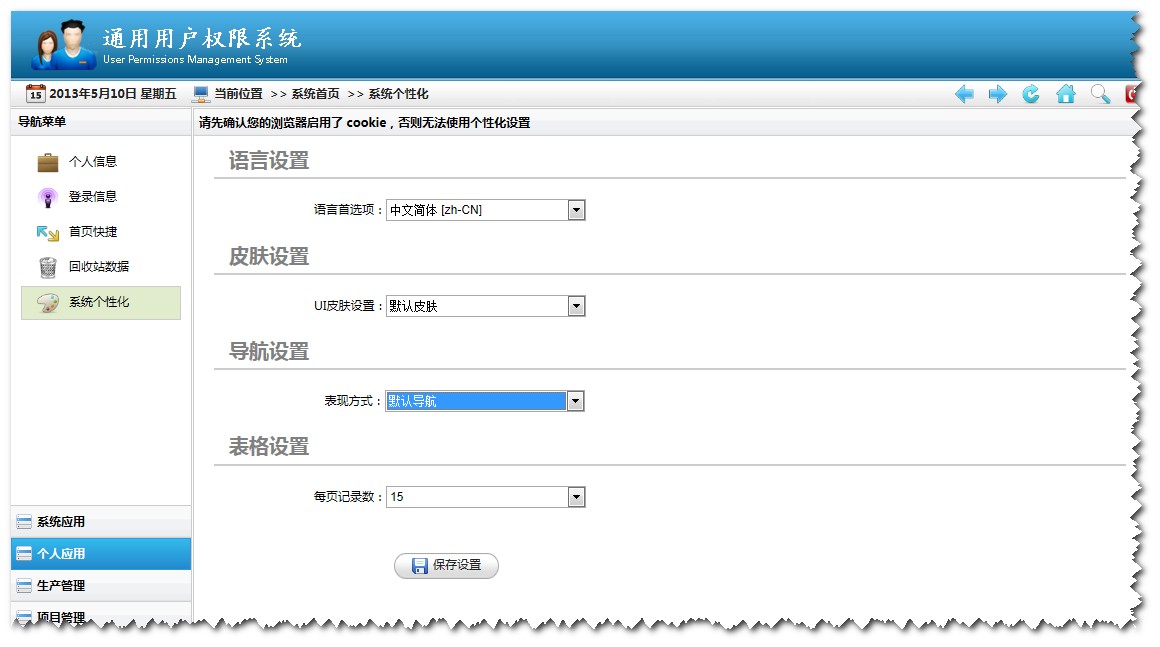This screenshot has height=647, width=1160.
Task: Open the 语言首选项 dropdown
Action: coord(576,210)
